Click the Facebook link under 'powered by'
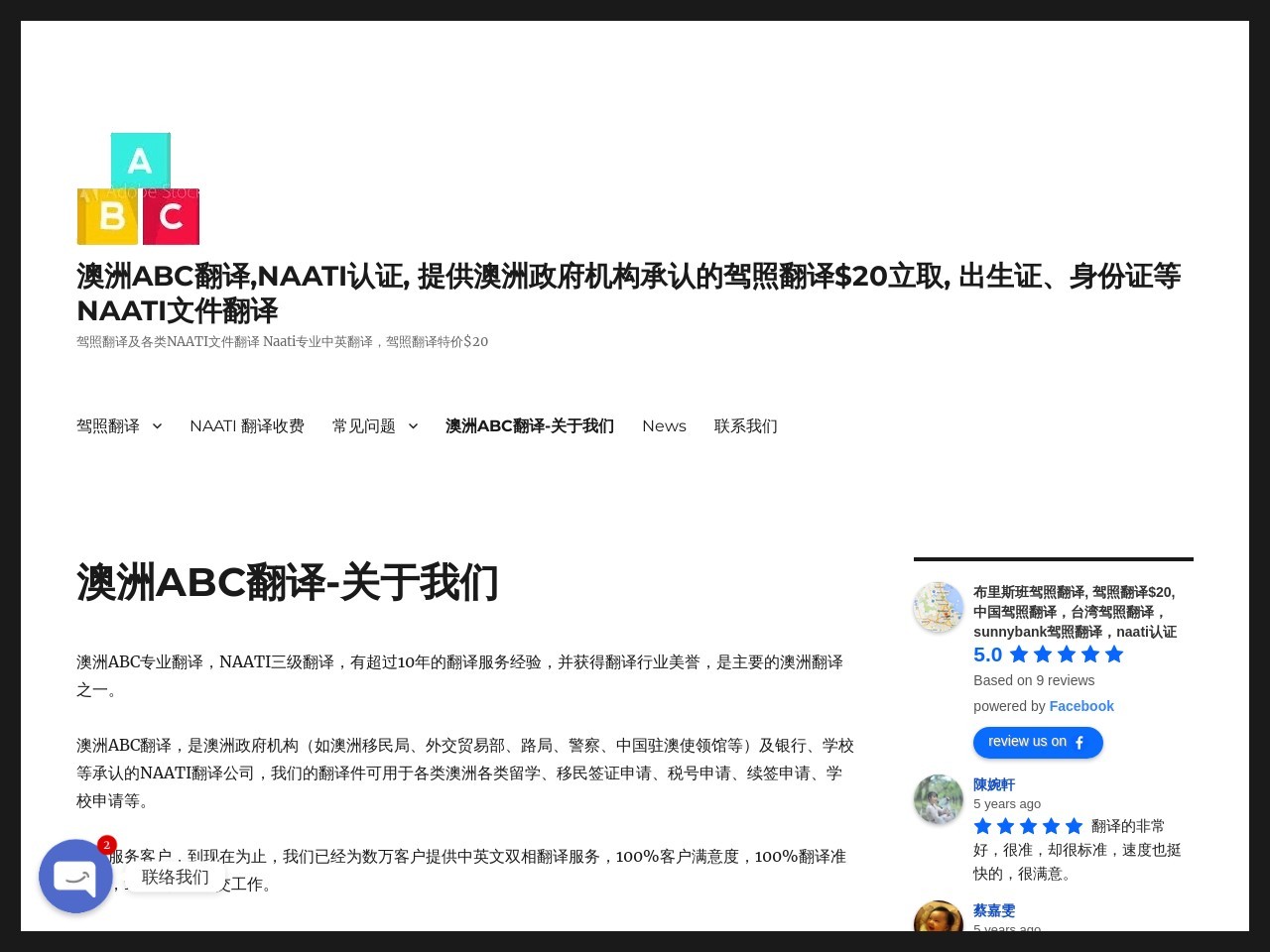 point(1081,706)
